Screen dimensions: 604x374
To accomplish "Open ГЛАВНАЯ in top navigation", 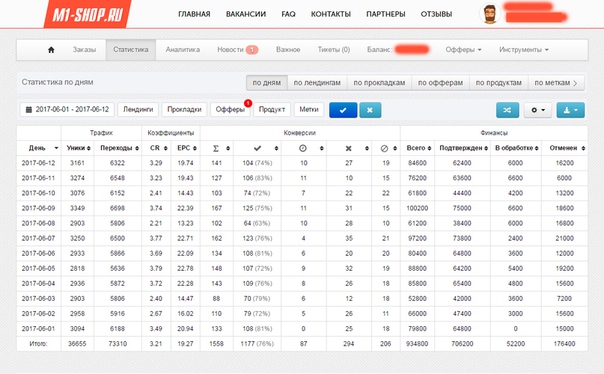I will pos(194,14).
